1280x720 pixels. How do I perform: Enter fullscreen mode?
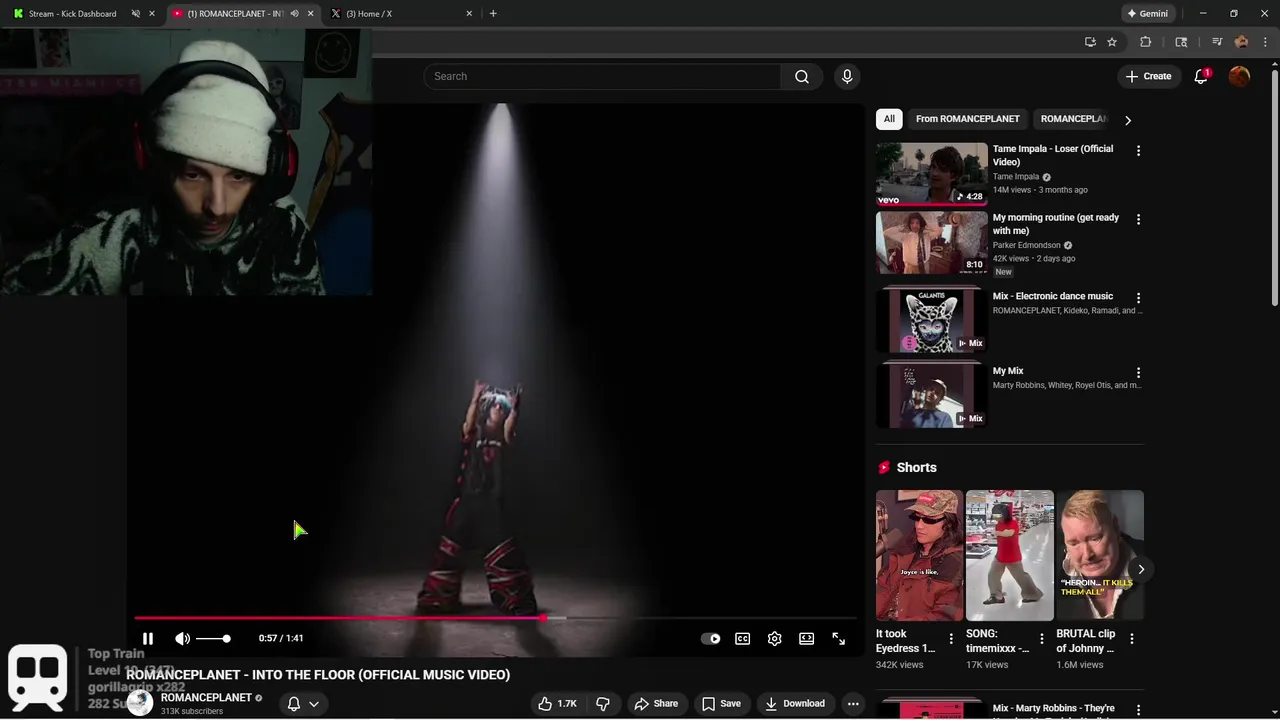(838, 639)
